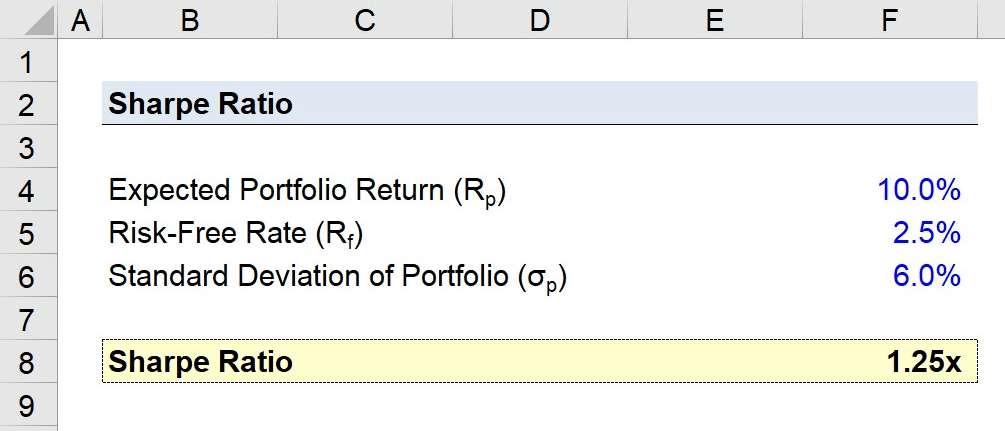Select row 8 header
This screenshot has height=431, width=1005.
point(29,362)
